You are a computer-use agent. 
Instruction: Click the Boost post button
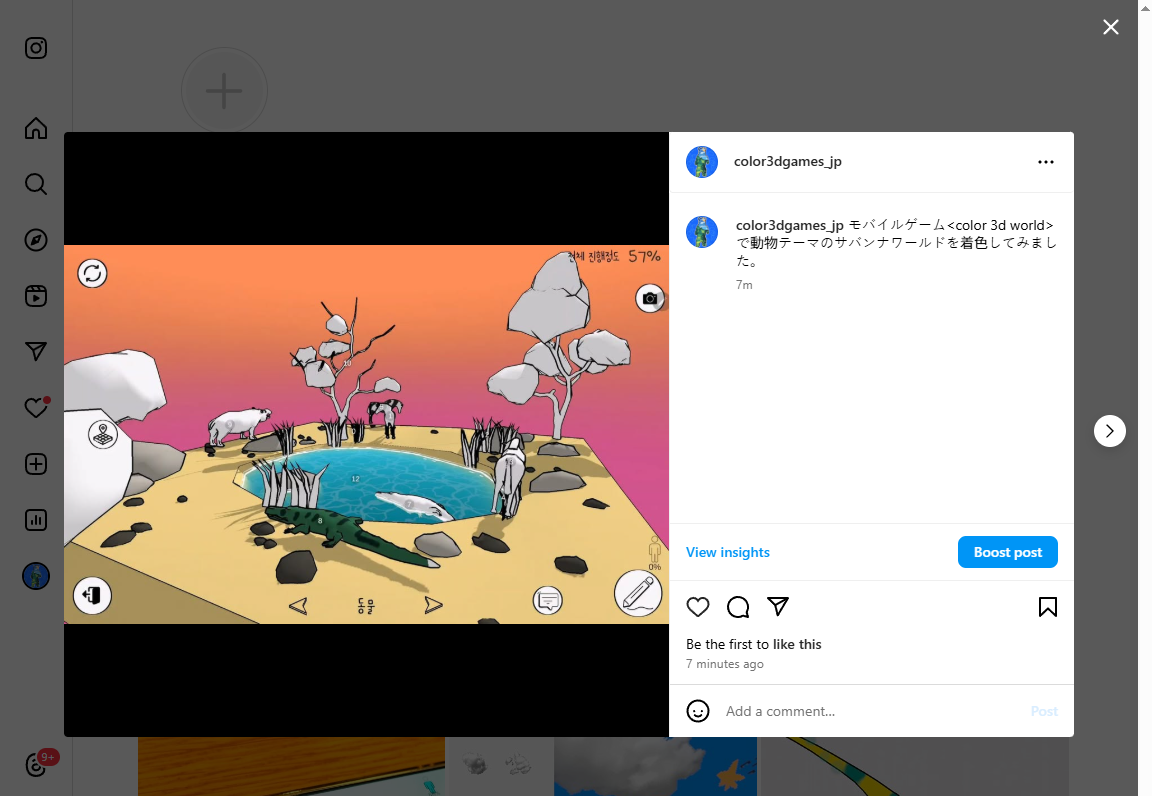tap(1007, 552)
